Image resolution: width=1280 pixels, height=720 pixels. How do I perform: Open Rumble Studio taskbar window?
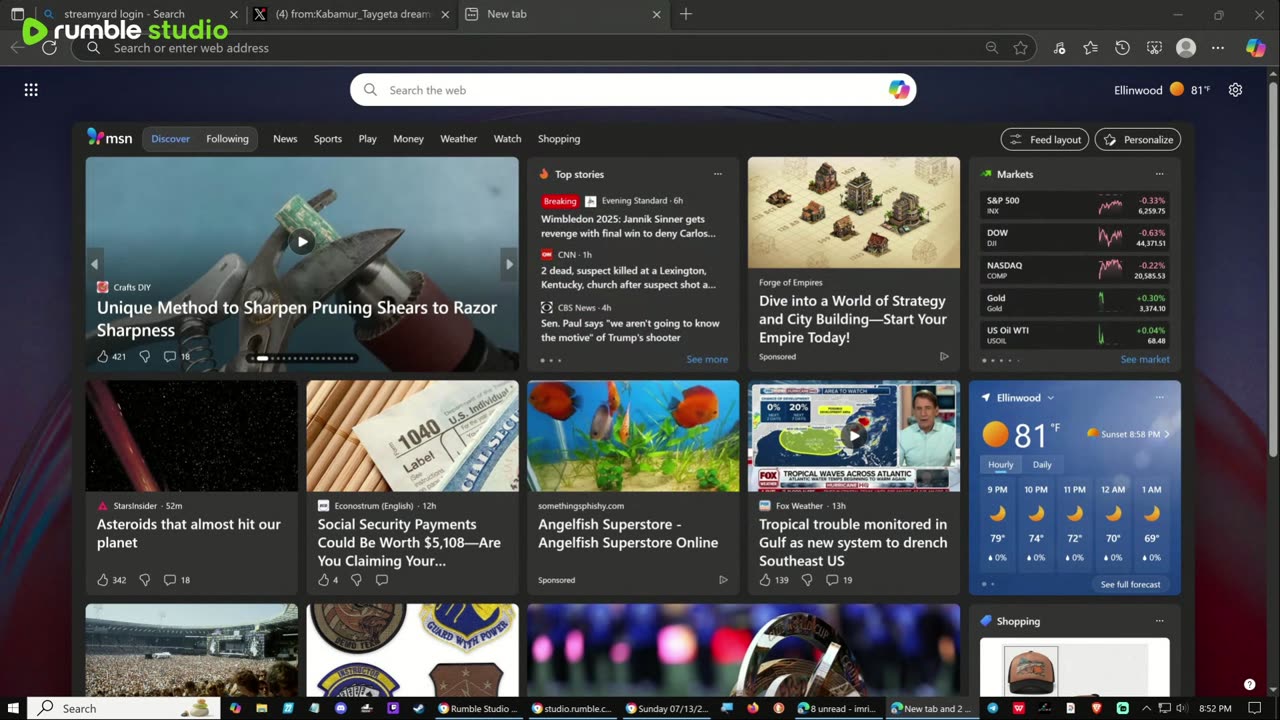coord(478,708)
